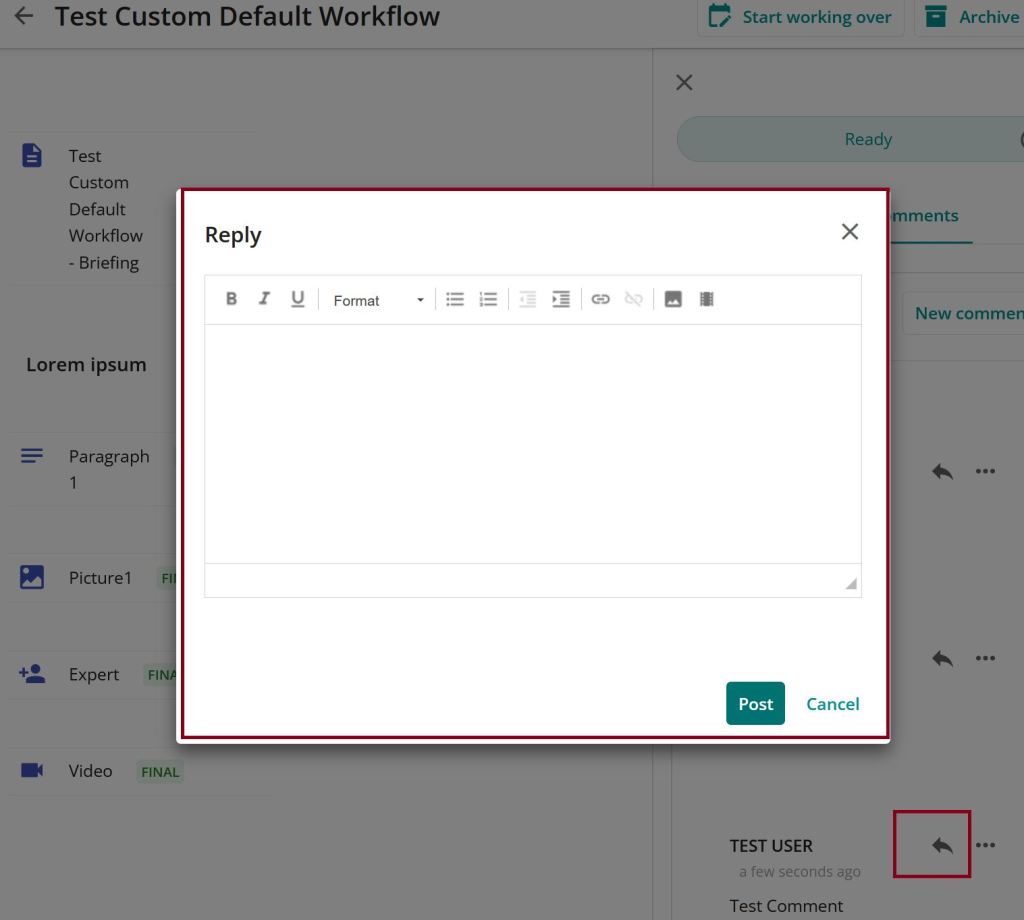The height and width of the screenshot is (920, 1024).
Task: Toggle italic formatting in reply editor
Action: click(x=264, y=299)
